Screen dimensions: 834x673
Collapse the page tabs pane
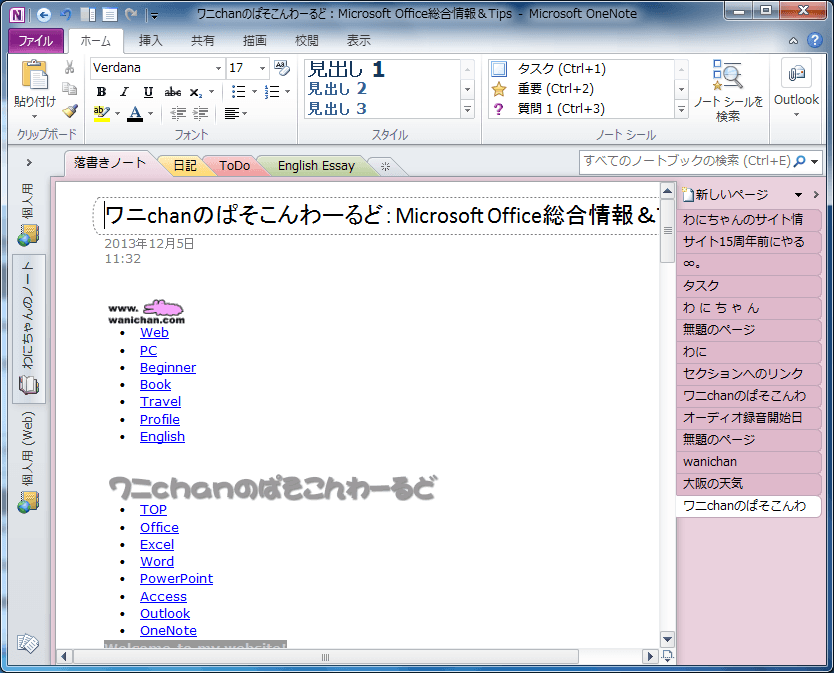[816, 195]
